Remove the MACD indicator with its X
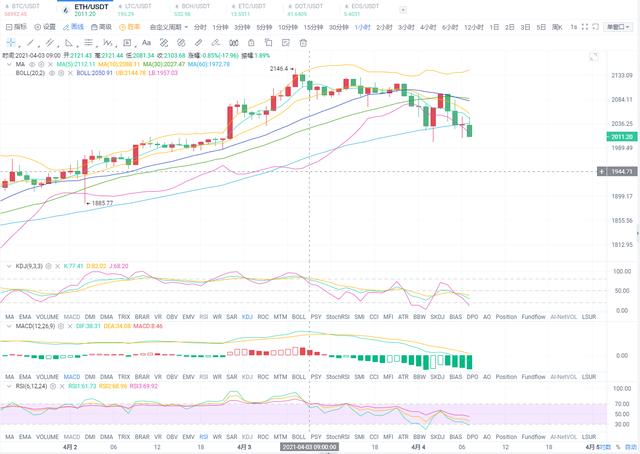 (70, 326)
